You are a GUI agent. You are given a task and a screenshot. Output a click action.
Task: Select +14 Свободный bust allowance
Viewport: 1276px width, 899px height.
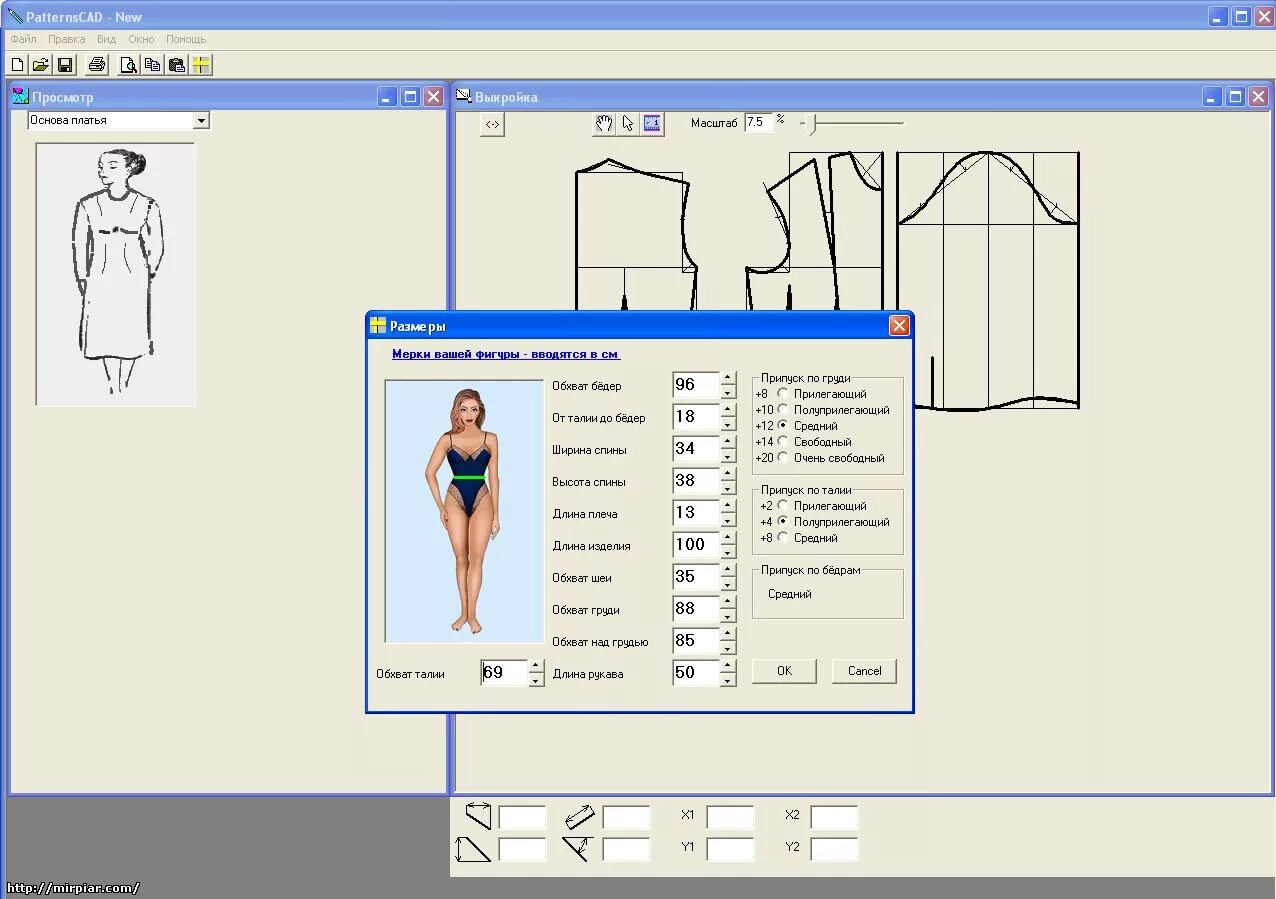tap(783, 442)
